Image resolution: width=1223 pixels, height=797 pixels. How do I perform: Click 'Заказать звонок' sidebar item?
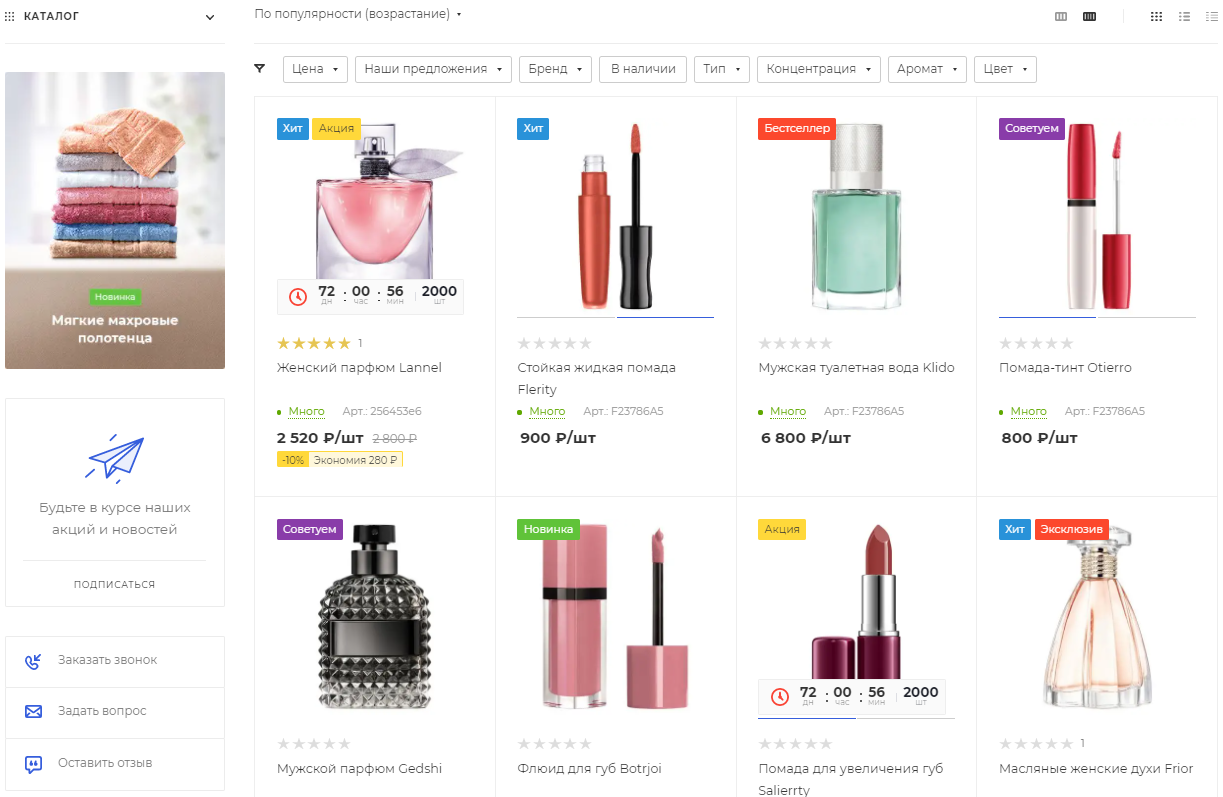click(x=115, y=661)
